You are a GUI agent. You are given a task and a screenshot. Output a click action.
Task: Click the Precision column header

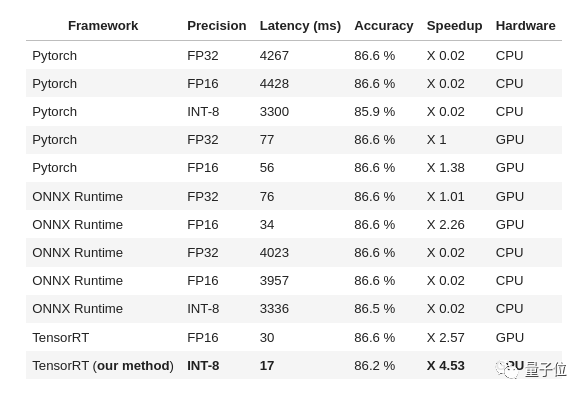[x=217, y=26]
